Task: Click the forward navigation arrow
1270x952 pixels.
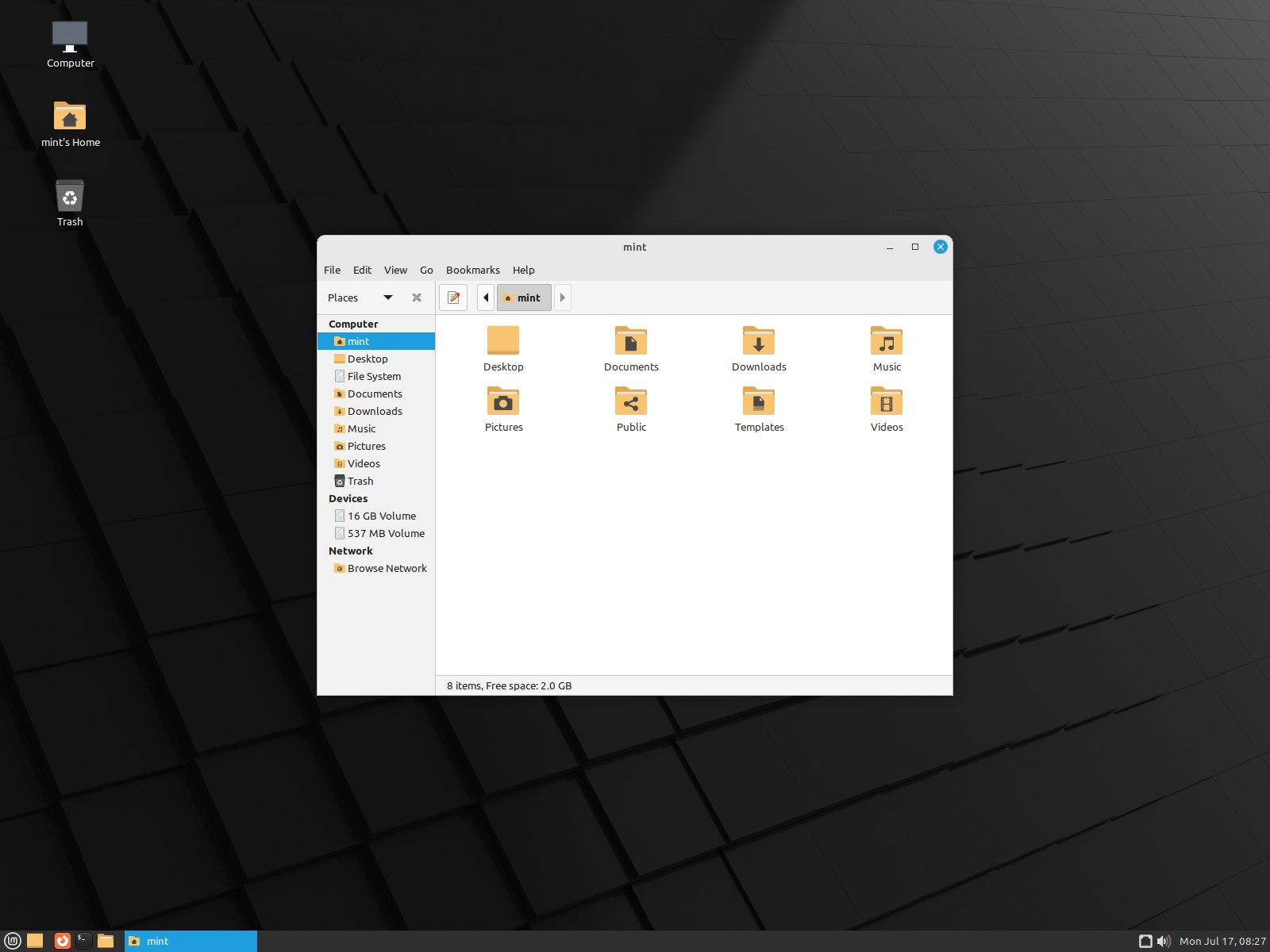Action: click(x=562, y=297)
